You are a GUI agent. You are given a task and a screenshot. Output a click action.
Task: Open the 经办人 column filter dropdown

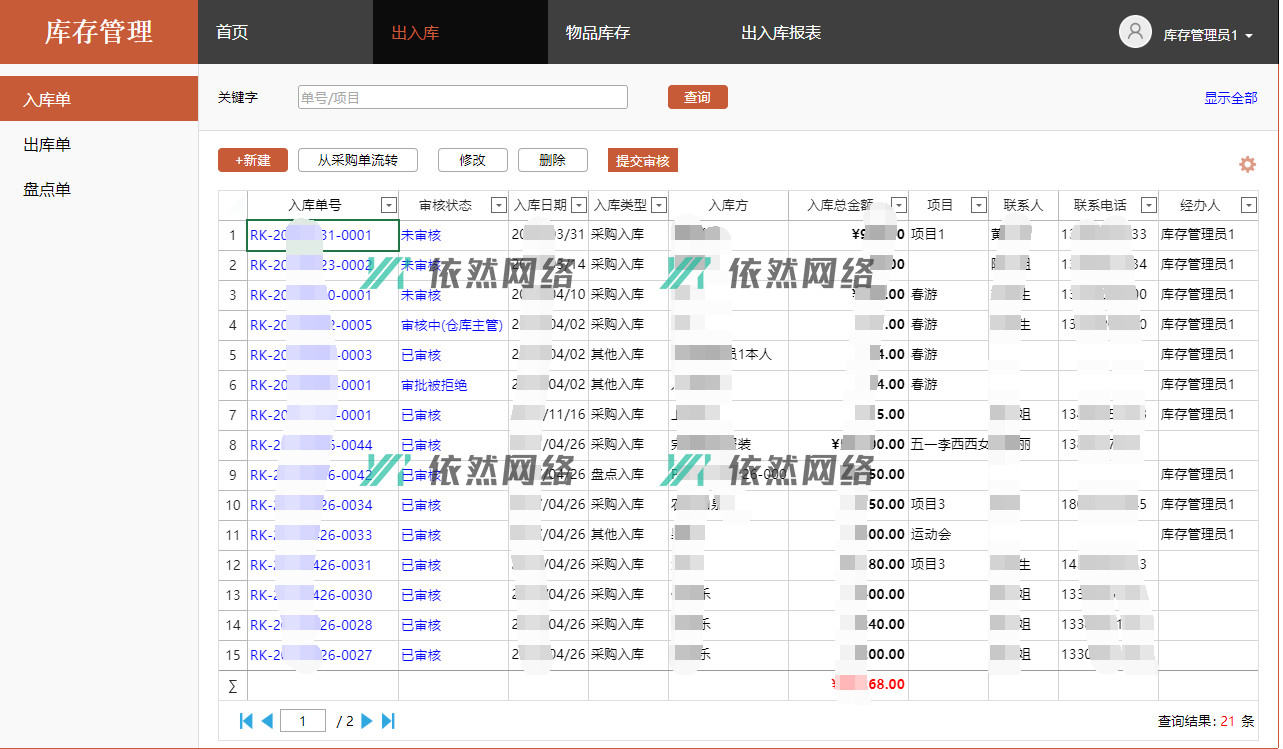coord(1248,205)
